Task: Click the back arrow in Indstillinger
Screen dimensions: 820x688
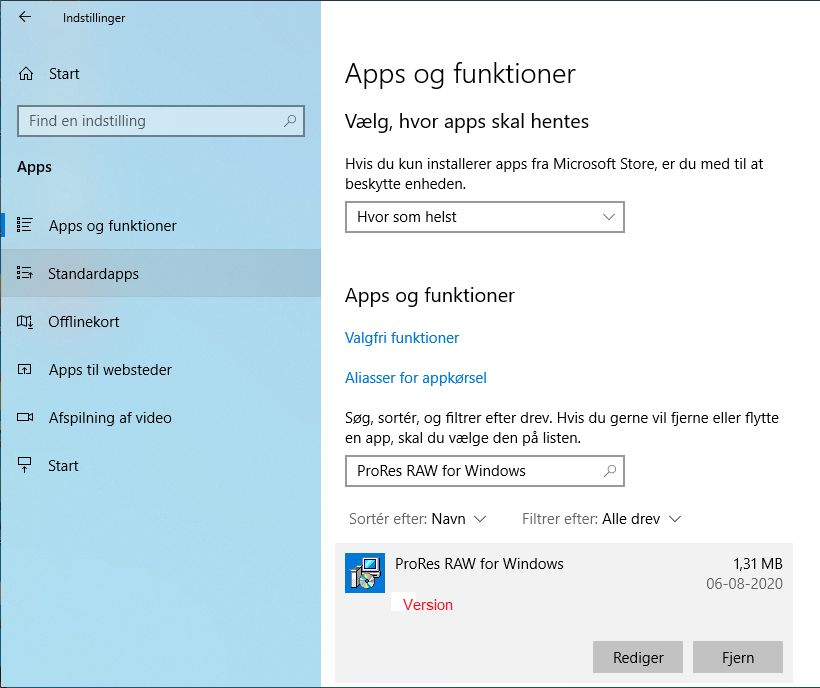Action: 25,17
